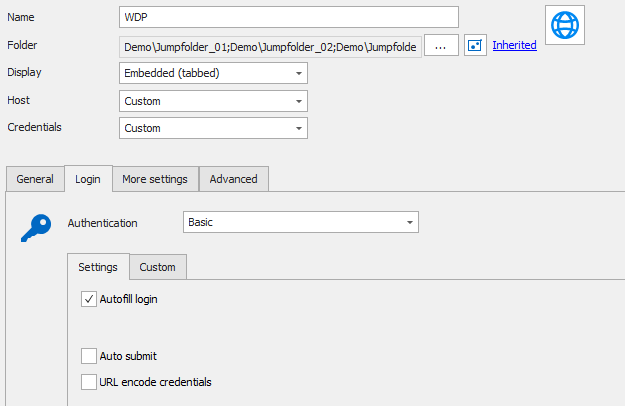Click the folder settings icon beside Inherited
The width and height of the screenshot is (625, 406).
(x=475, y=45)
